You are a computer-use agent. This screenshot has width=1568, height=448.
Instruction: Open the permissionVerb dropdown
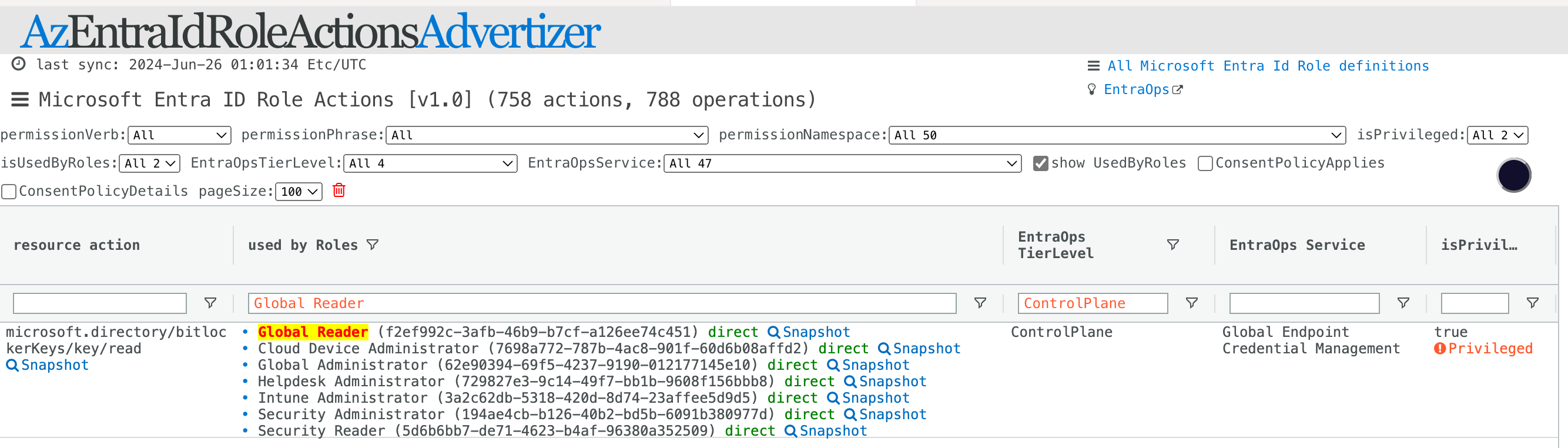(180, 135)
